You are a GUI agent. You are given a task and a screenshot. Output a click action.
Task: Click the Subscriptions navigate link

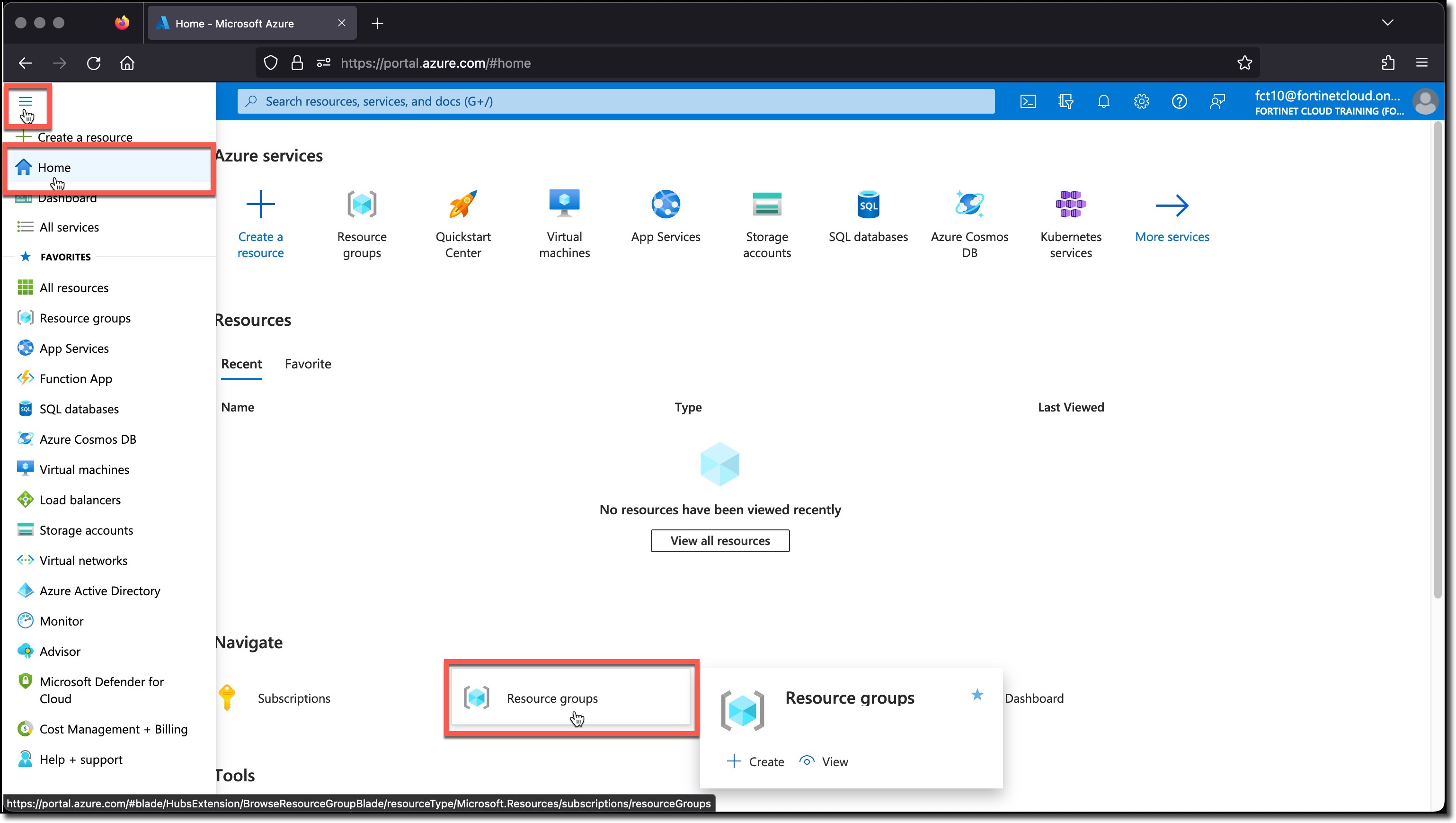pos(294,698)
